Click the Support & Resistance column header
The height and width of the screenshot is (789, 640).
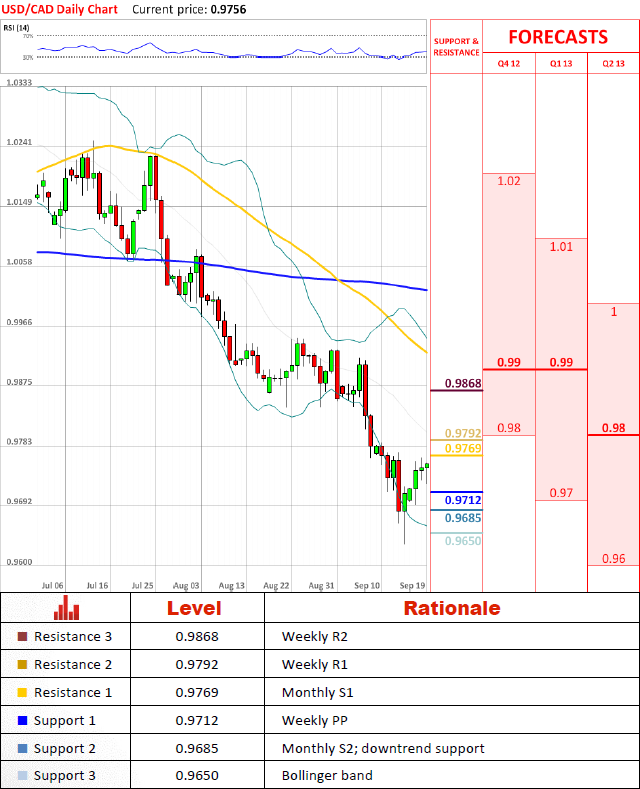click(456, 47)
